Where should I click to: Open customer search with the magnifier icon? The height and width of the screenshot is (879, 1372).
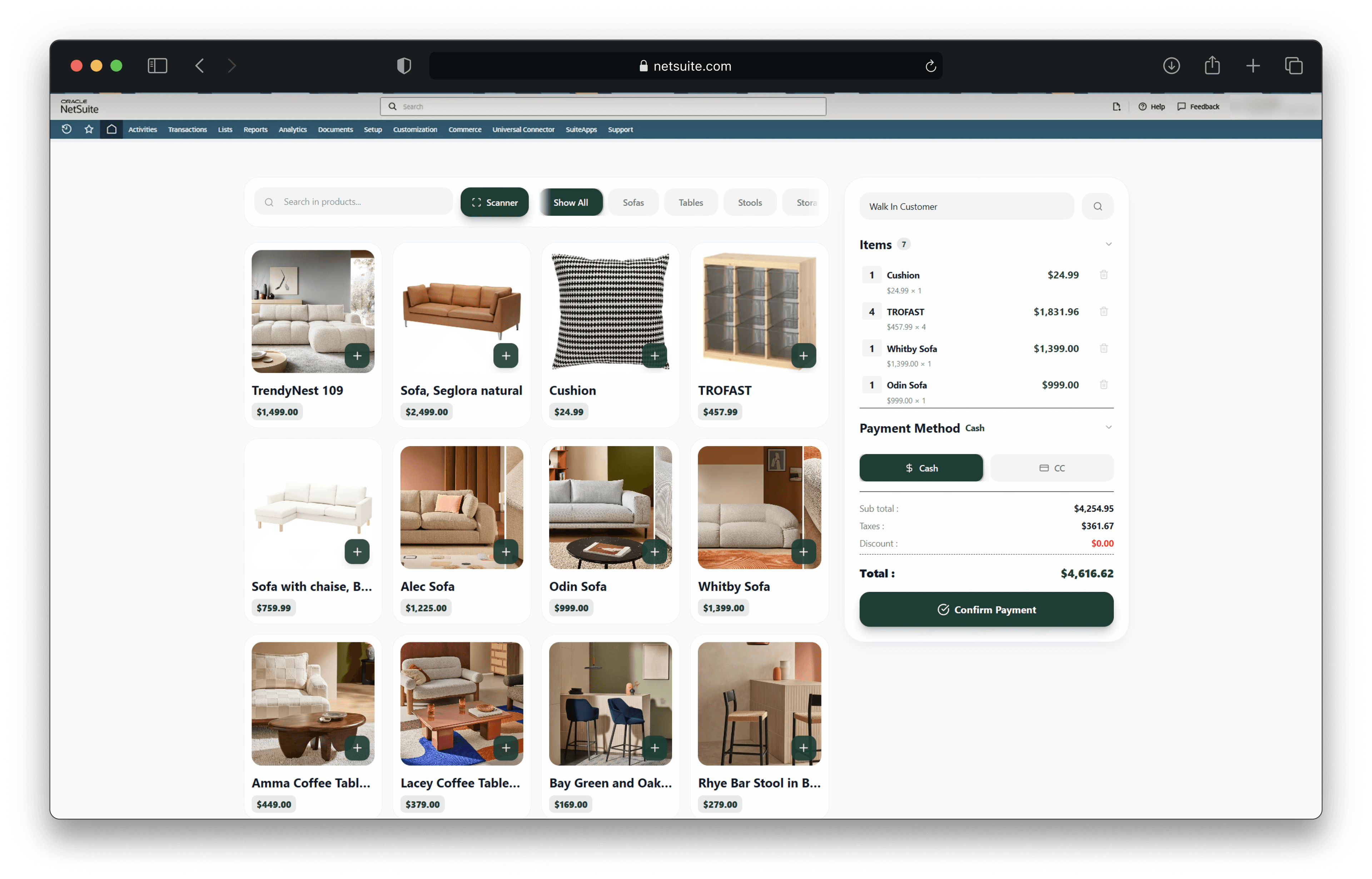[1098, 206]
